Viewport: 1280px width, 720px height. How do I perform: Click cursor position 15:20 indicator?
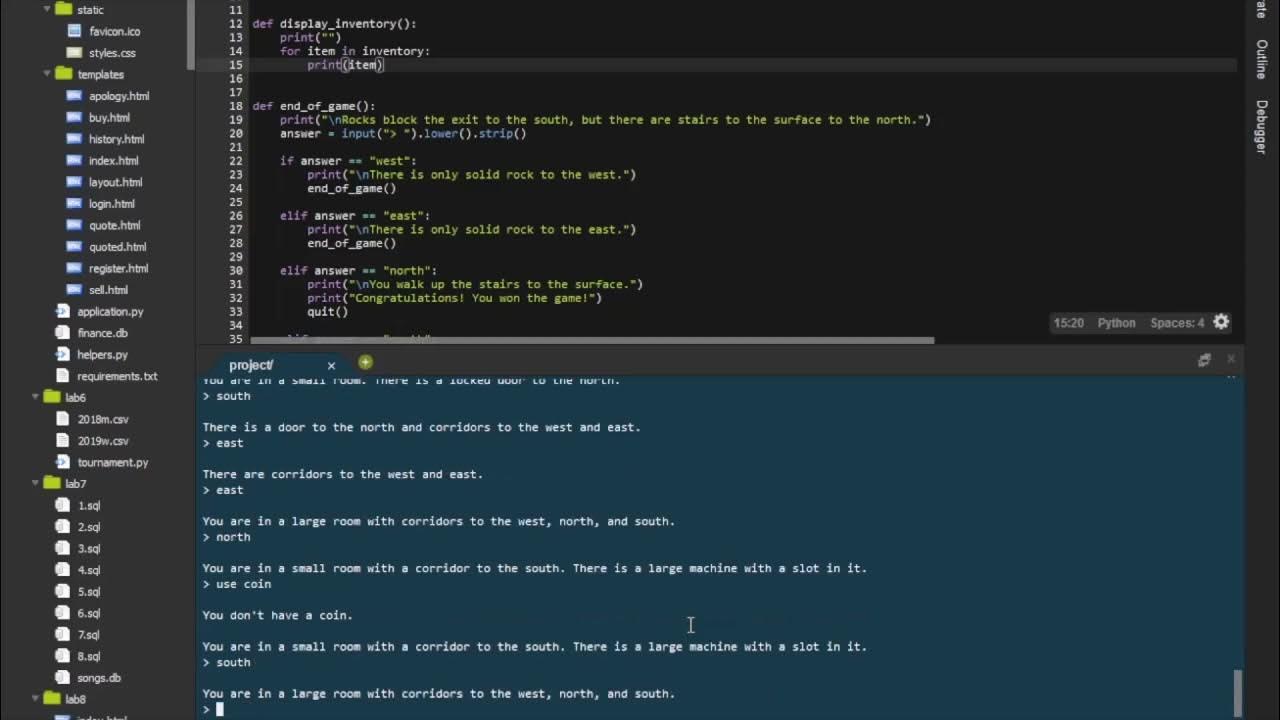(1068, 323)
